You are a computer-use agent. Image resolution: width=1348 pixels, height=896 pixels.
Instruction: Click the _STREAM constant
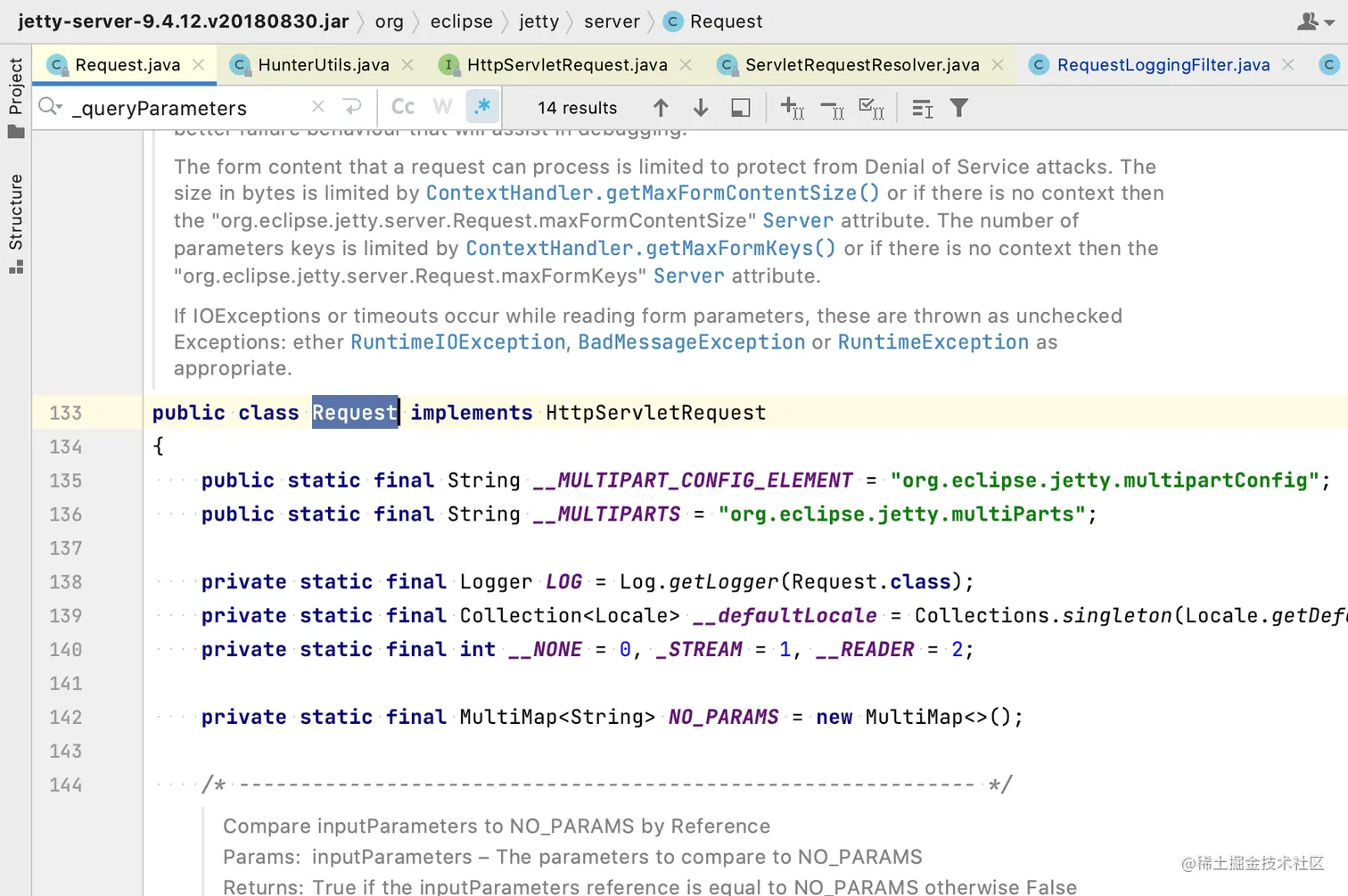click(x=699, y=650)
